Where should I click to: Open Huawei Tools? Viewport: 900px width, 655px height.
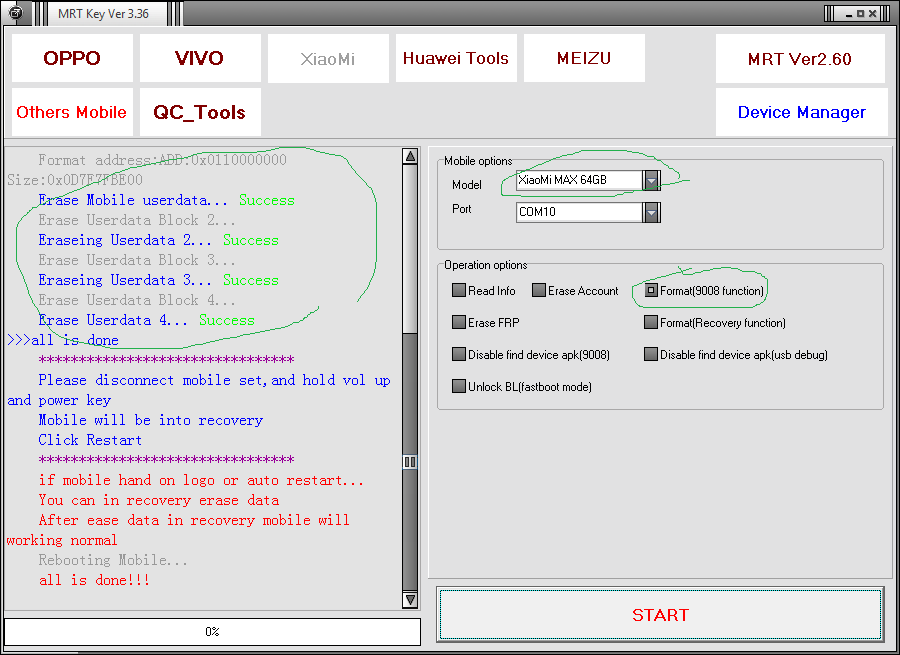(456, 58)
